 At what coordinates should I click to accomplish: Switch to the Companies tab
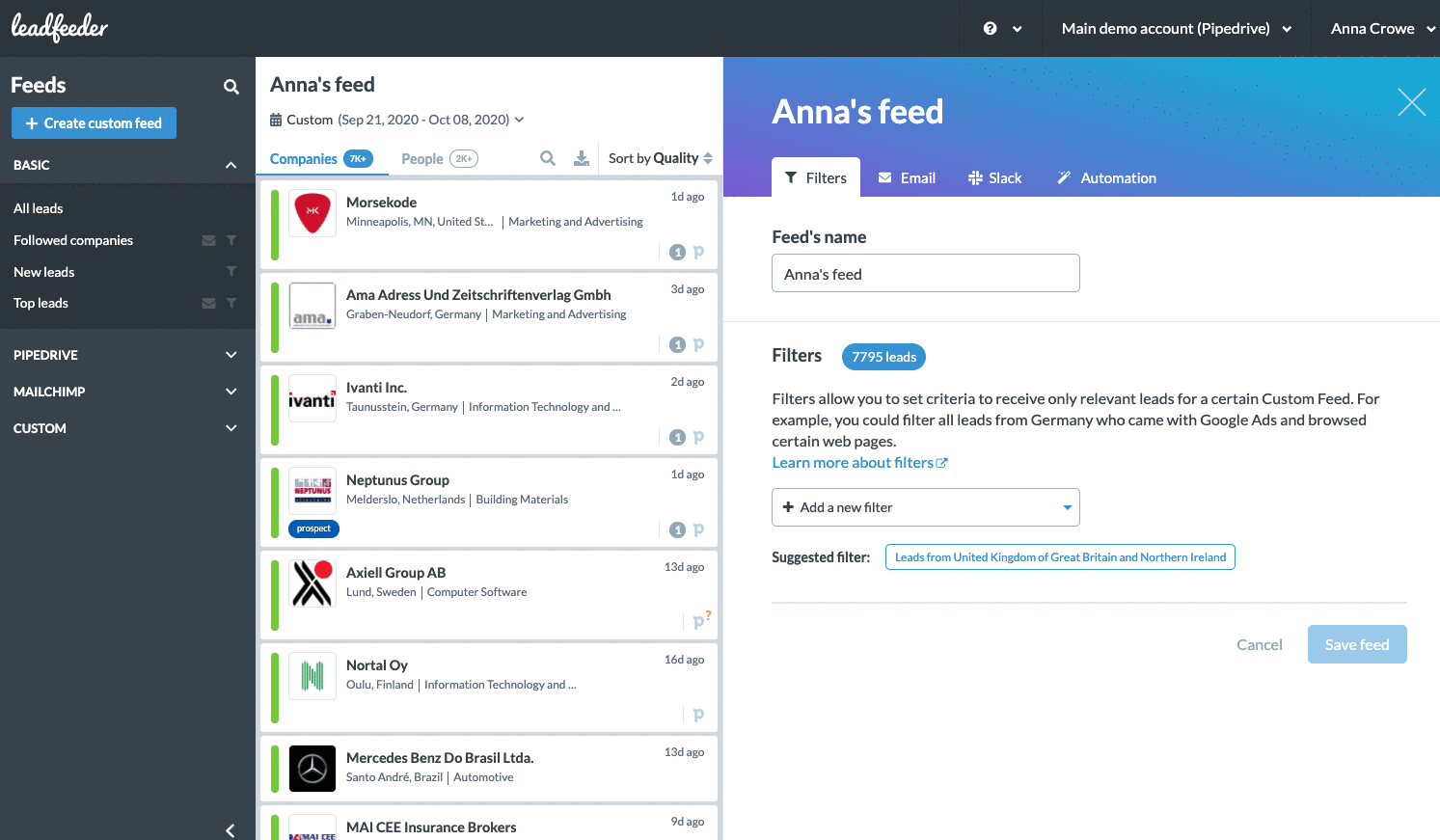pos(321,158)
